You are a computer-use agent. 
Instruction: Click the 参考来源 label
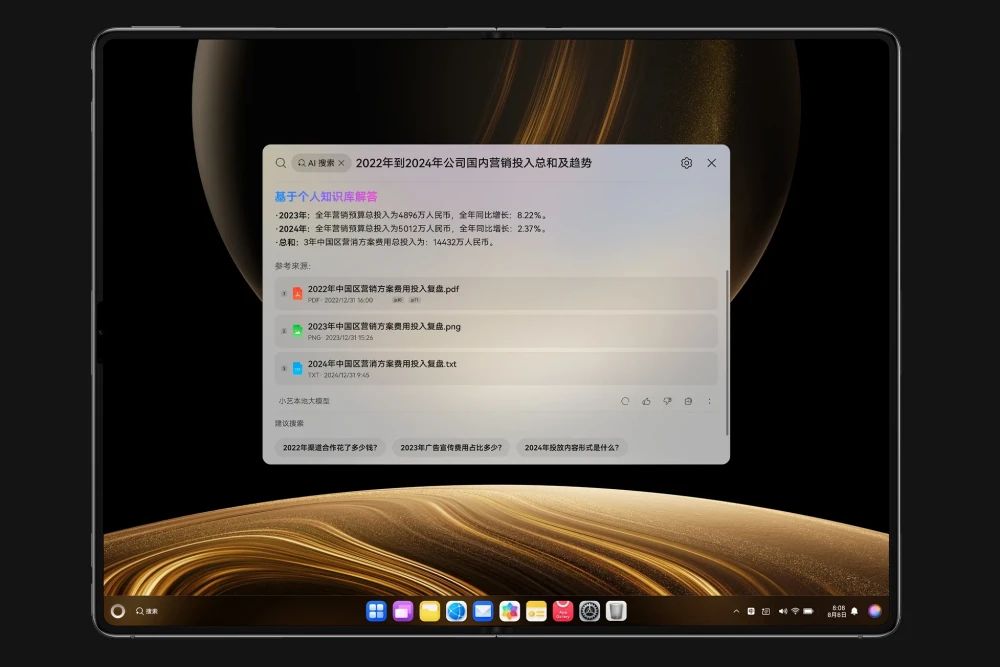coord(293,266)
